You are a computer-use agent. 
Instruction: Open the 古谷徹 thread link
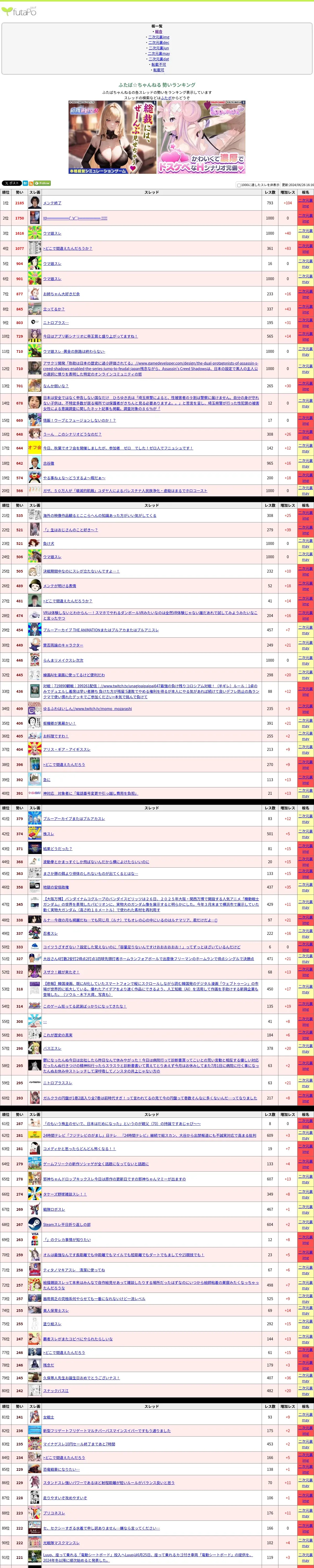(x=49, y=463)
